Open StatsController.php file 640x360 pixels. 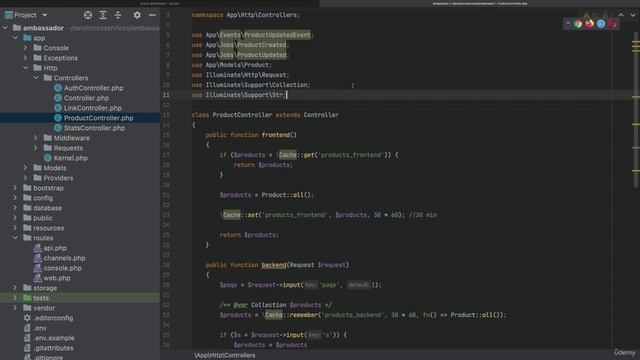point(94,128)
